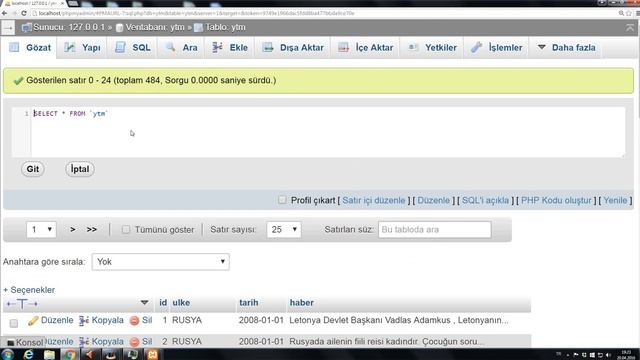Open the XAMPP icon in the taskbar
Image resolution: width=640 pixels, height=360 pixels.
point(153,354)
